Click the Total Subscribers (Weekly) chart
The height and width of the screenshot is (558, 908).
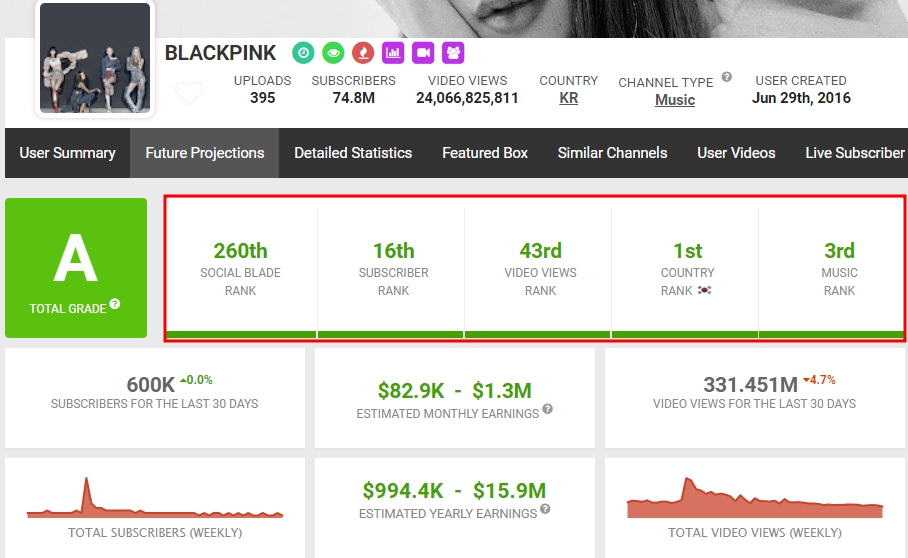click(155, 497)
